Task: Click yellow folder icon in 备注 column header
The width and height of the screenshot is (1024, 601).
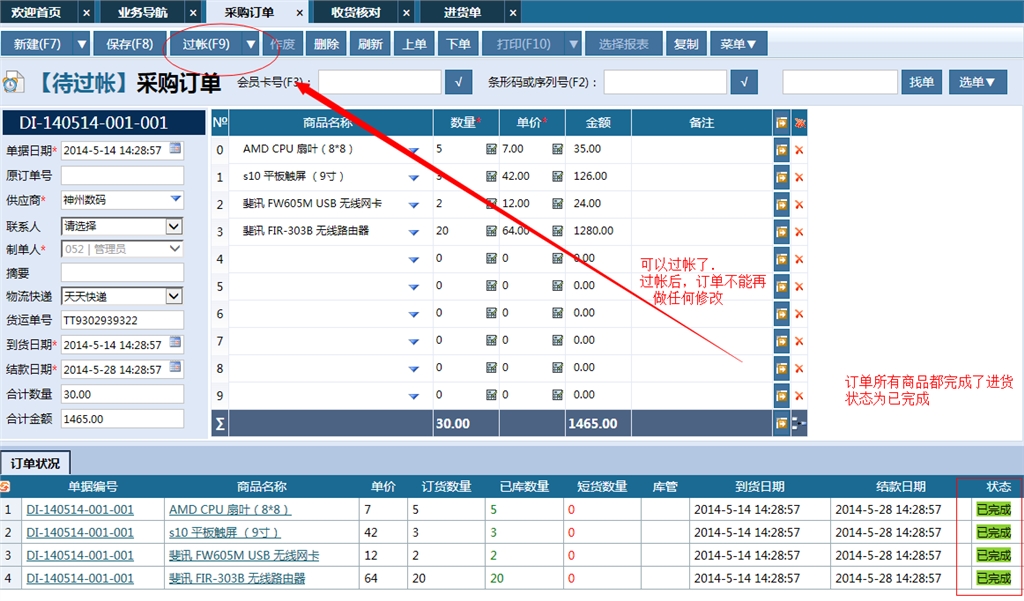Action: [x=780, y=121]
